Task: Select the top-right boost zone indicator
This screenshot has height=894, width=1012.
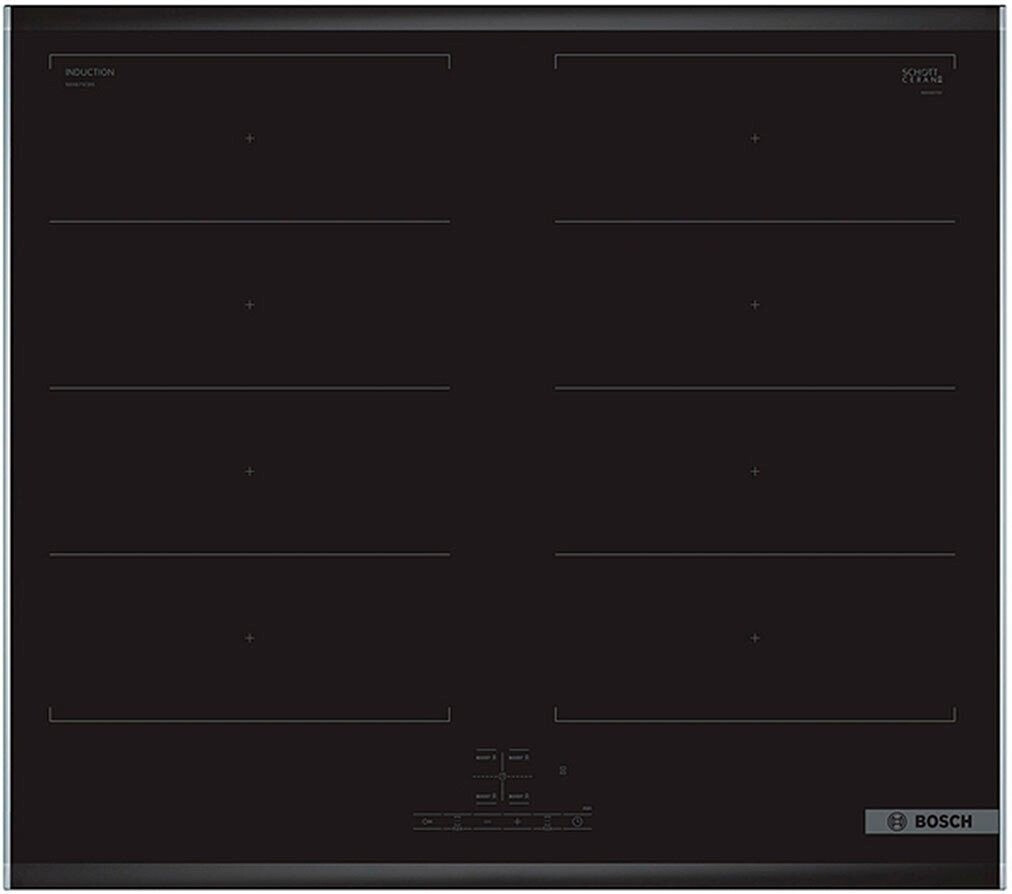Action: point(518,758)
